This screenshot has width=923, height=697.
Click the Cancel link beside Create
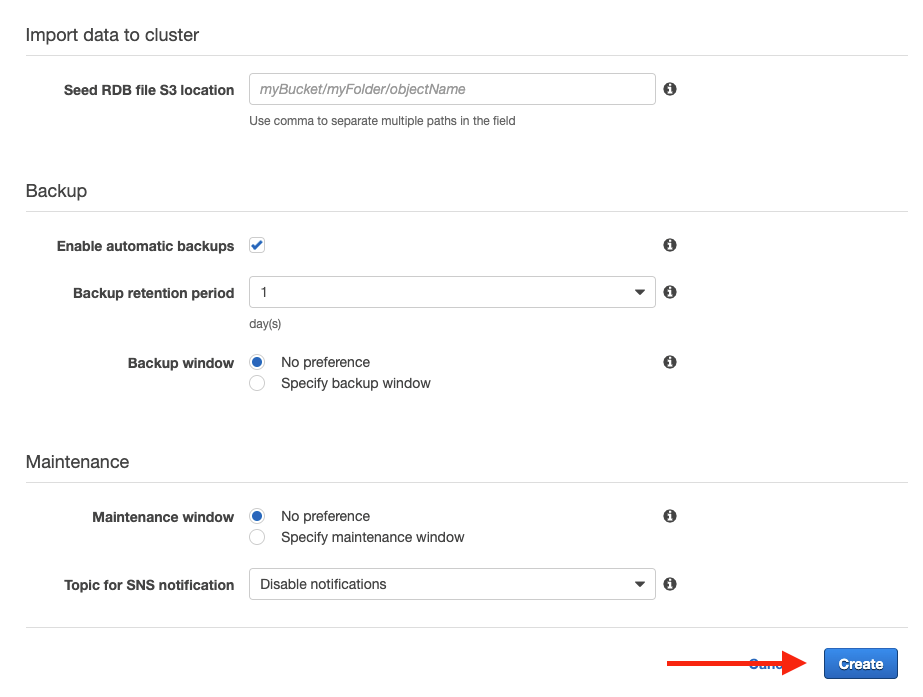tap(764, 663)
